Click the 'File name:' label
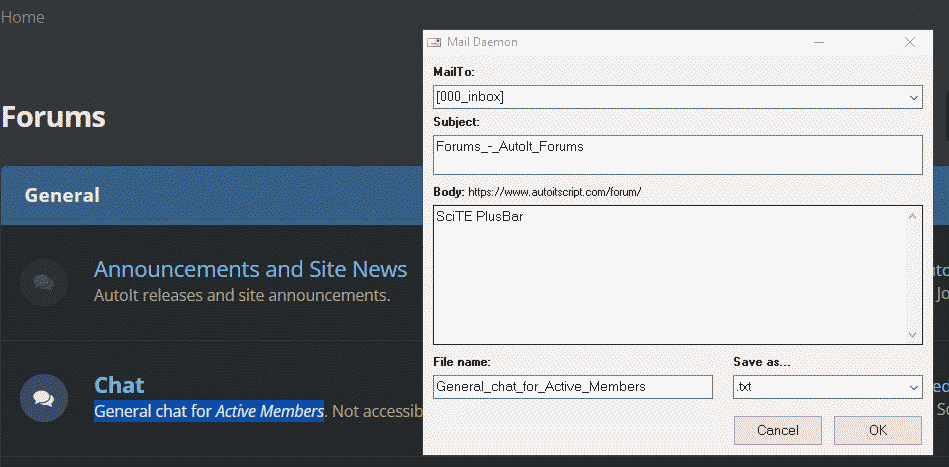Image resolution: width=949 pixels, height=467 pixels. [461, 362]
